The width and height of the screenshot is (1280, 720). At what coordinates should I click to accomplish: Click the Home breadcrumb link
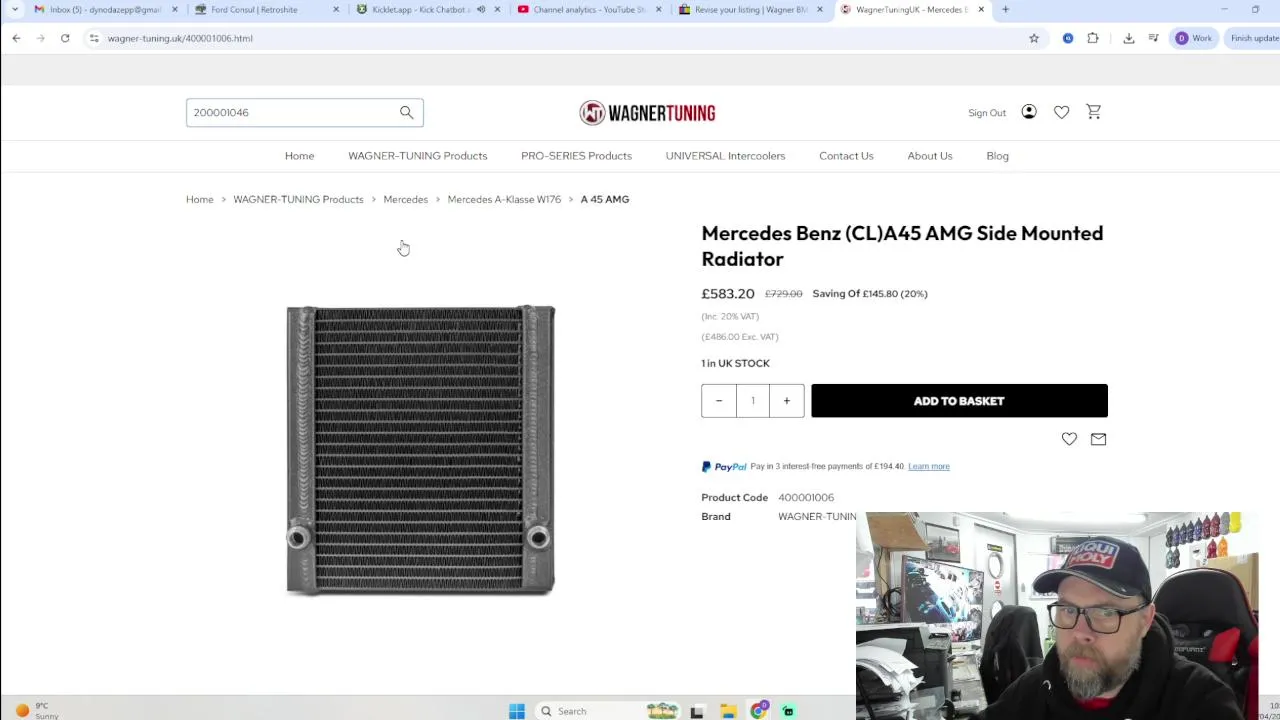pyautogui.click(x=199, y=199)
